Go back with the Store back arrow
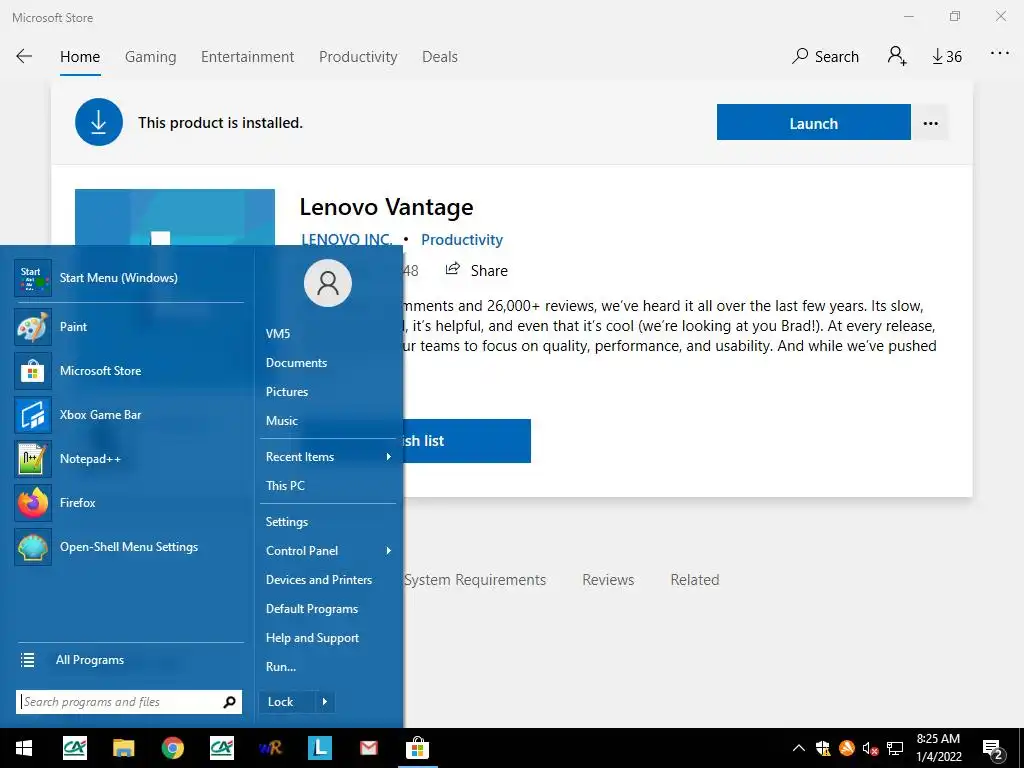 click(24, 56)
